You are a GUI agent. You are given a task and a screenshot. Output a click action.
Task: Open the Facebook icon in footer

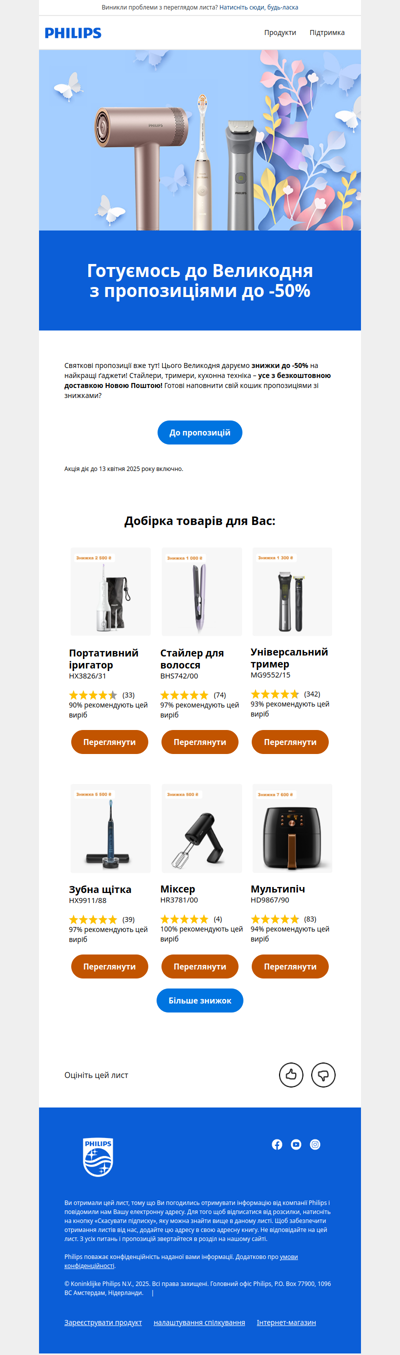coord(277,1144)
